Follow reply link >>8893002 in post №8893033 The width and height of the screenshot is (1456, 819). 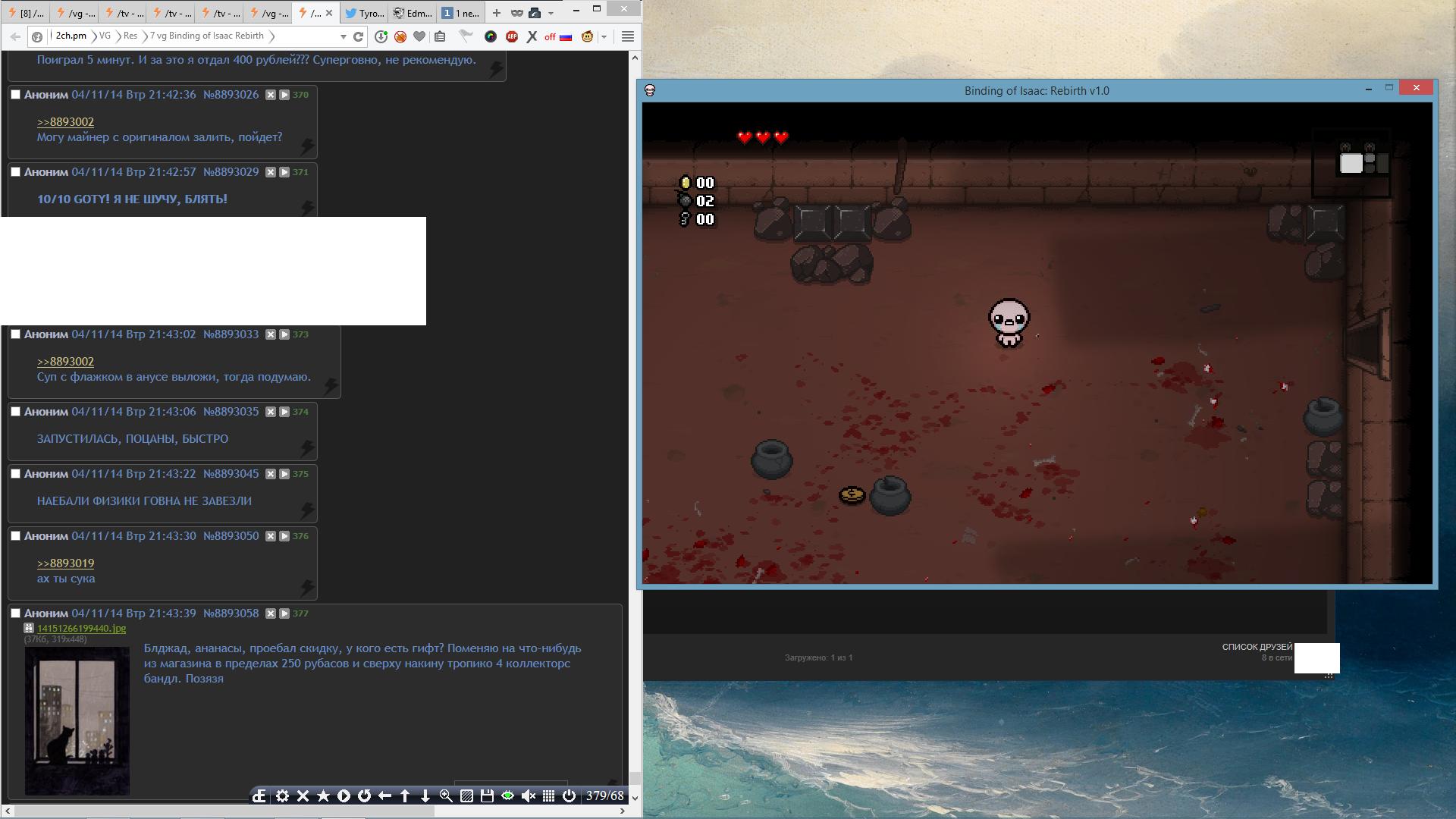pos(65,362)
